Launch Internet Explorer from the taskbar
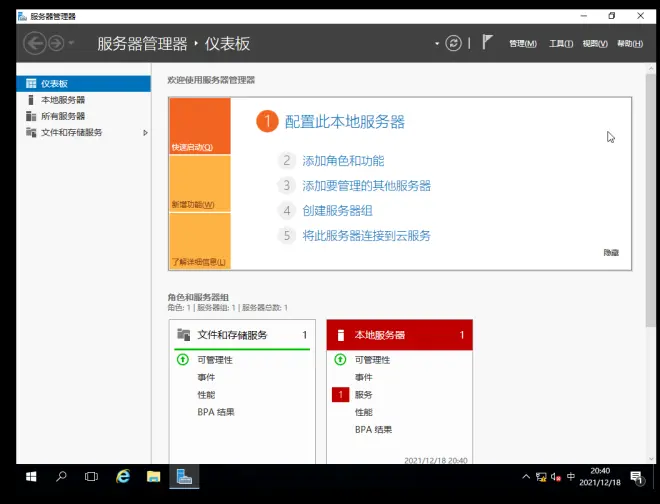This screenshot has width=660, height=504. 123,477
